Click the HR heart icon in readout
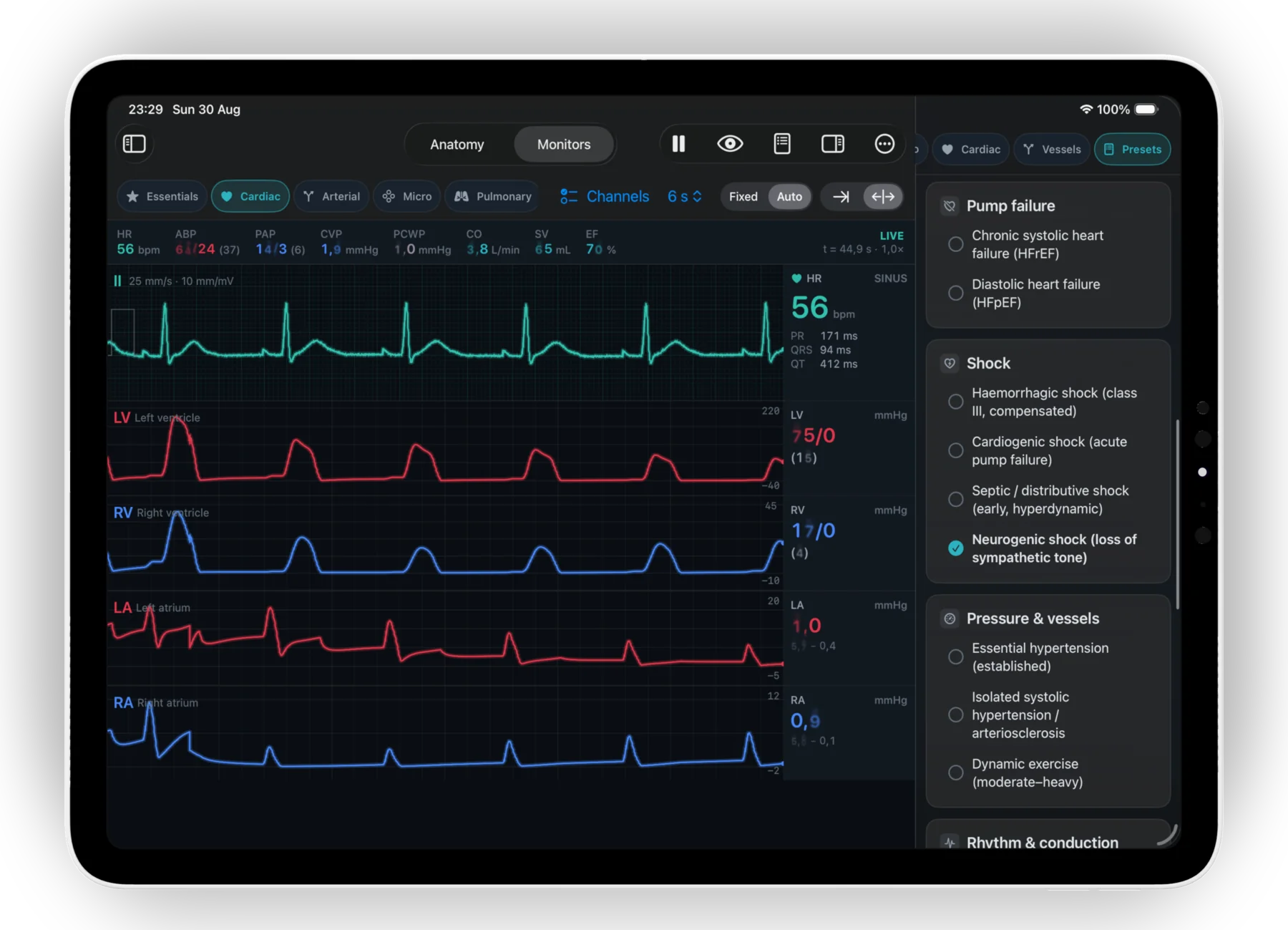The height and width of the screenshot is (930, 1288). pos(796,278)
